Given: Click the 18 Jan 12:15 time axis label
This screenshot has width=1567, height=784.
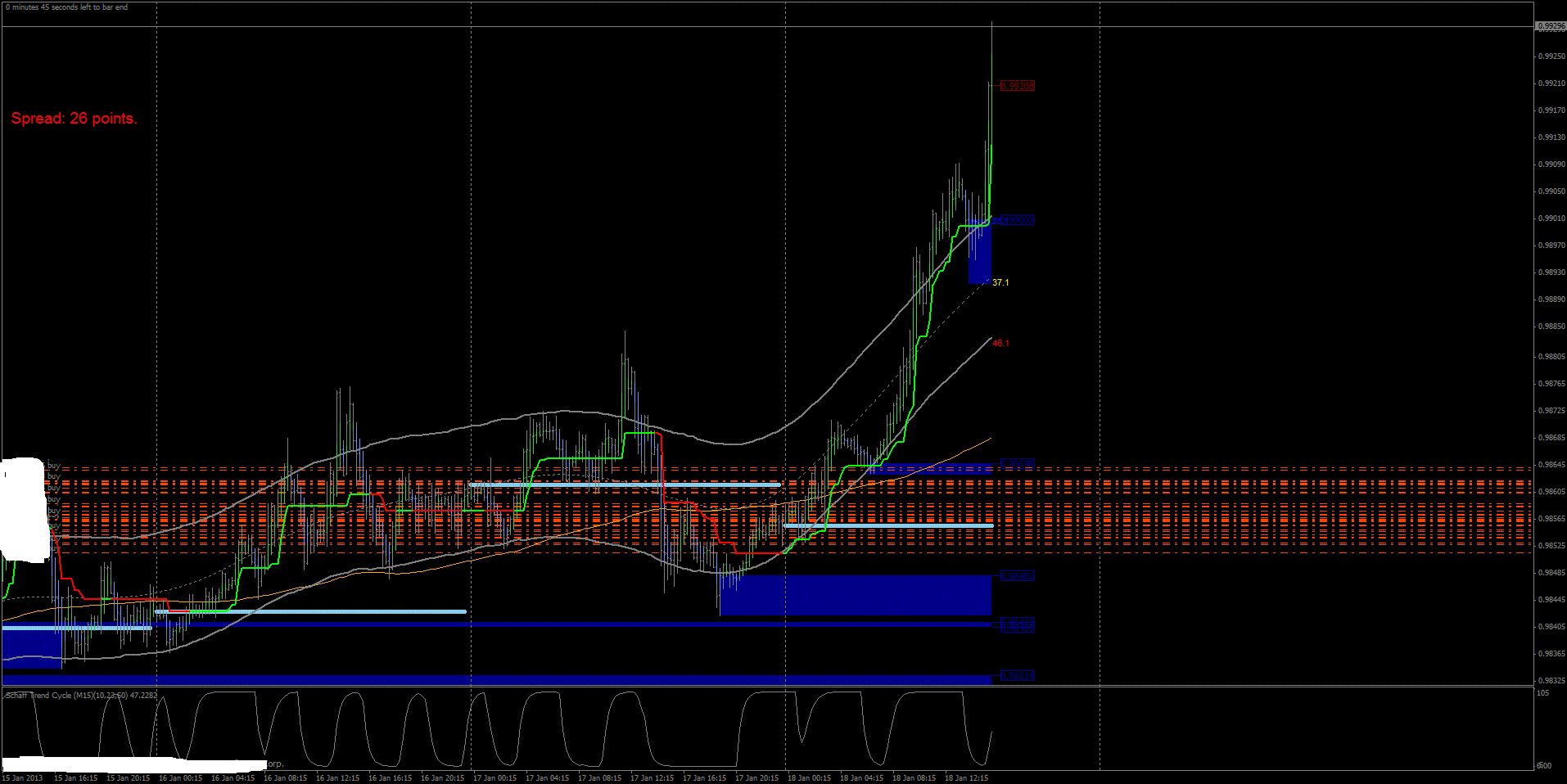Looking at the screenshot, I should (x=966, y=778).
